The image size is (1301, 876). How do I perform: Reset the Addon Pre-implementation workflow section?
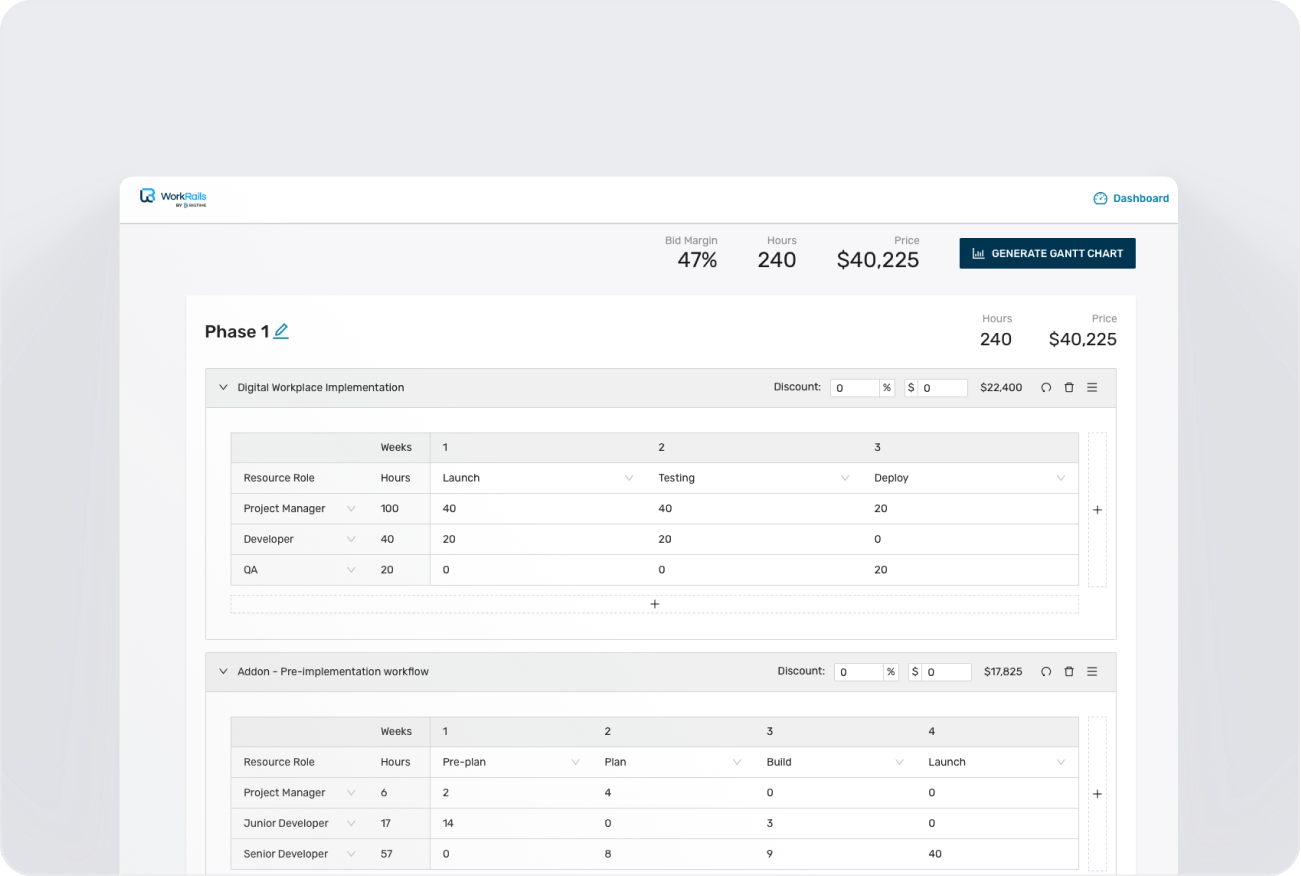[x=1046, y=671]
